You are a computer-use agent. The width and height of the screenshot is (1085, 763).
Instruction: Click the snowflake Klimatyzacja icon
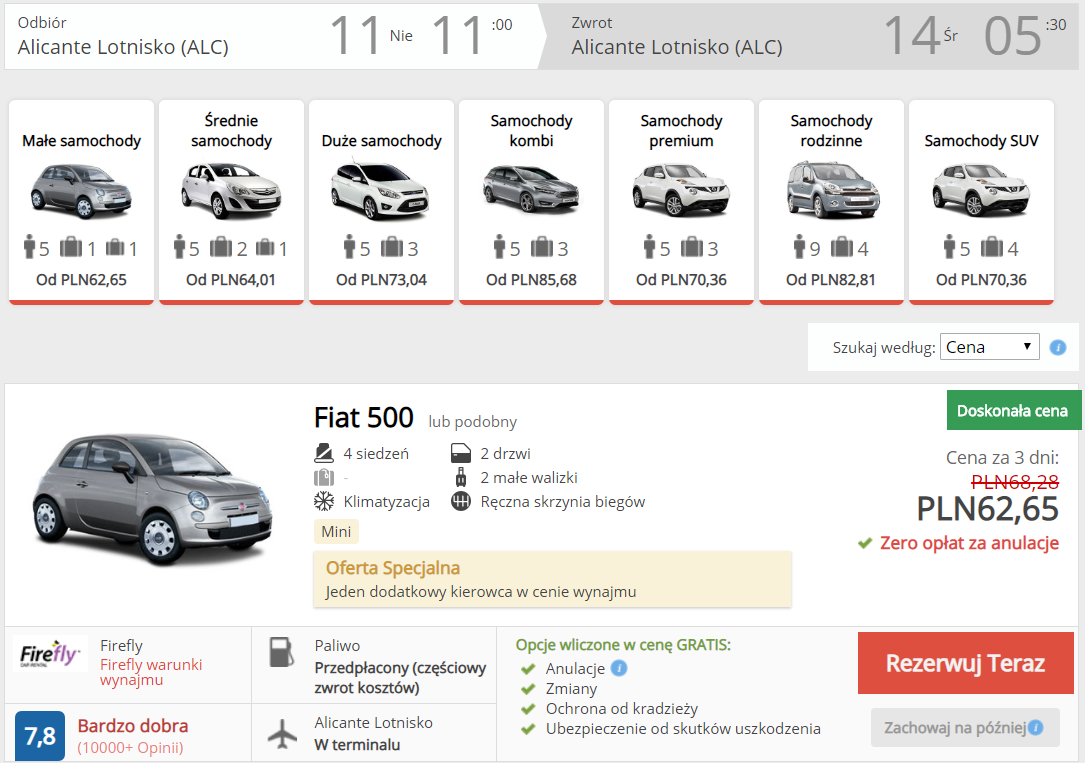(325, 501)
